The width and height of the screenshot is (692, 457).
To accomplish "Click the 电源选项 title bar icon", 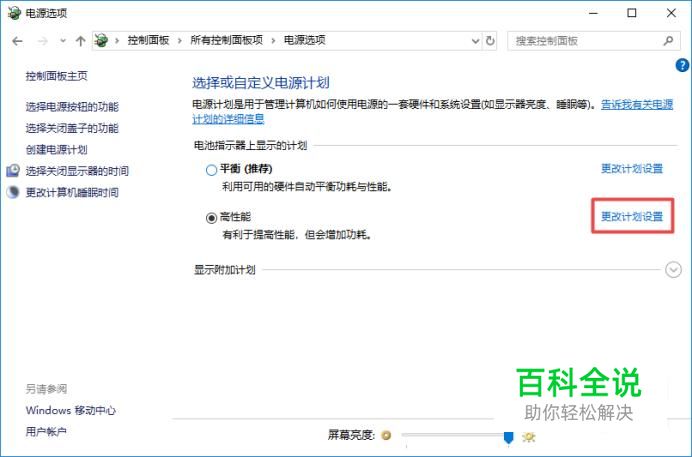I will click(14, 13).
